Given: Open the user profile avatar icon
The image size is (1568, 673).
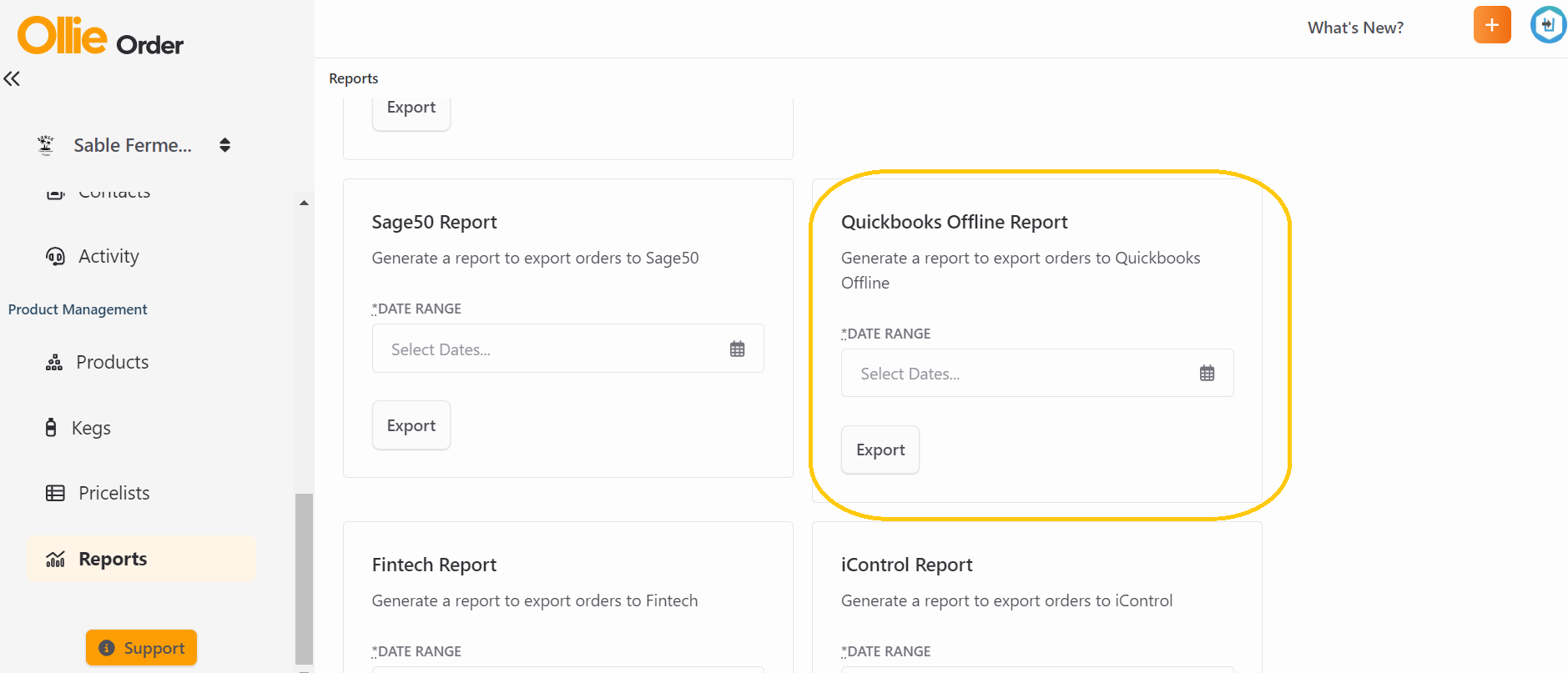Looking at the screenshot, I should [x=1548, y=25].
